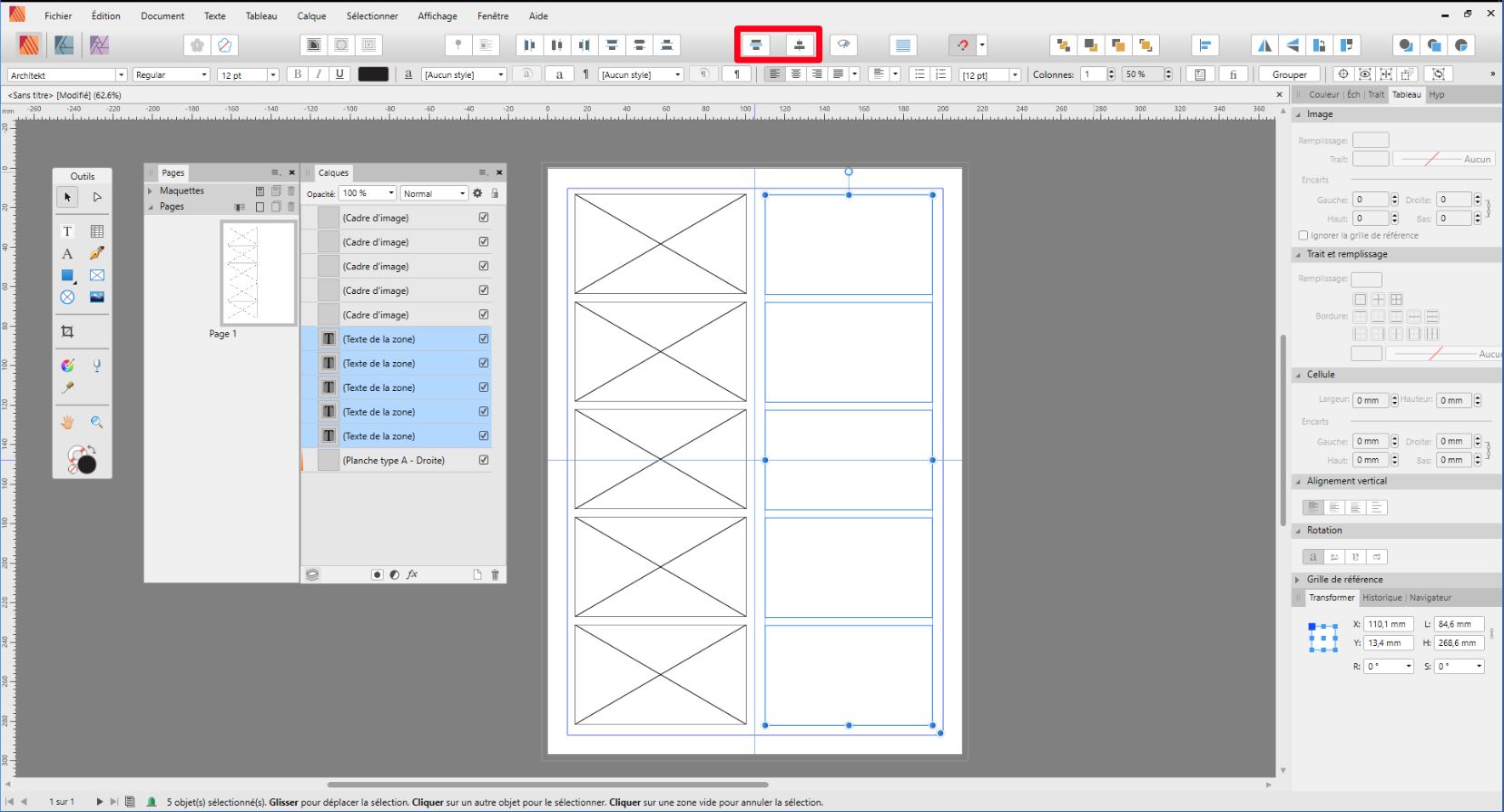Select the Pen tool
The height and width of the screenshot is (812, 1504).
click(97, 254)
